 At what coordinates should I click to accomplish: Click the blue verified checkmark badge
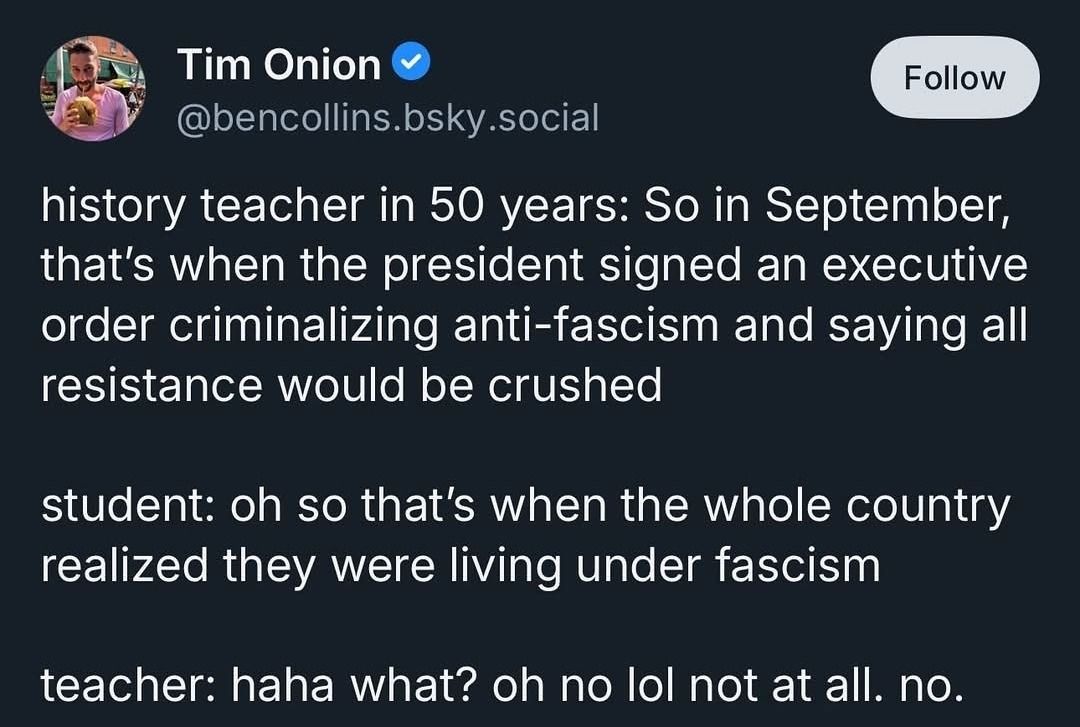click(x=412, y=65)
